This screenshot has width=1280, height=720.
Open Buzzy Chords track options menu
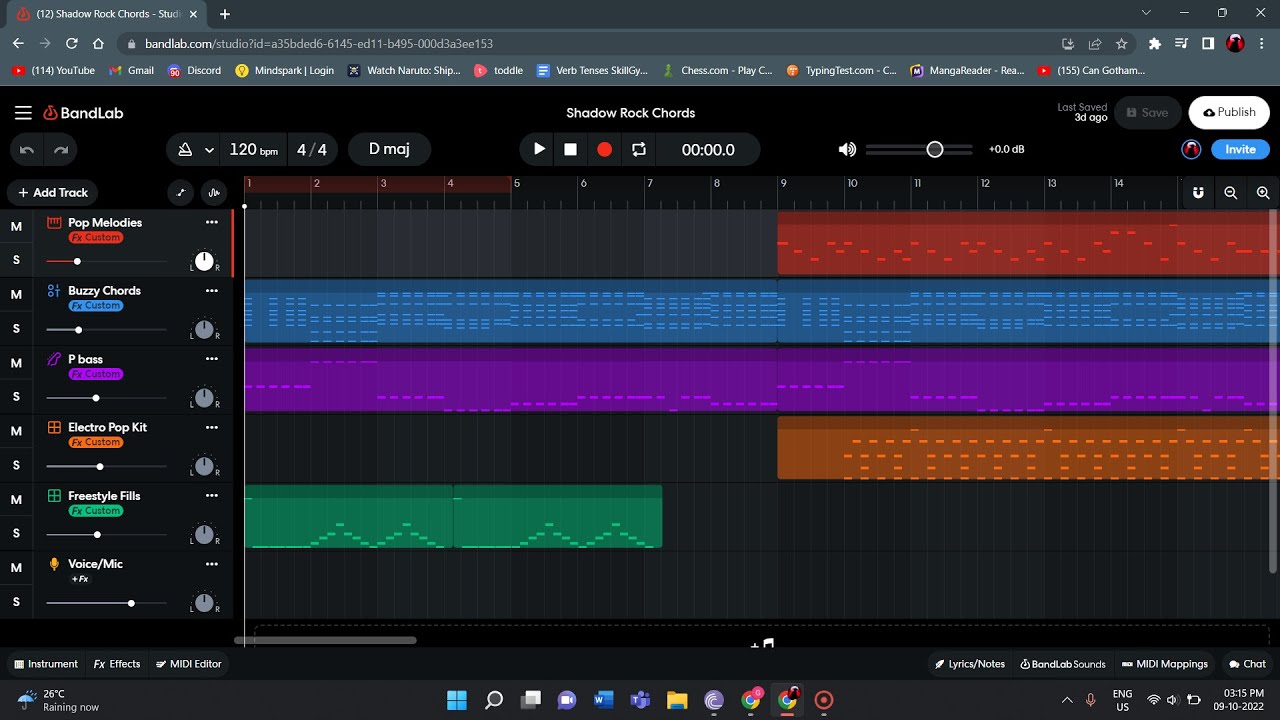point(211,290)
